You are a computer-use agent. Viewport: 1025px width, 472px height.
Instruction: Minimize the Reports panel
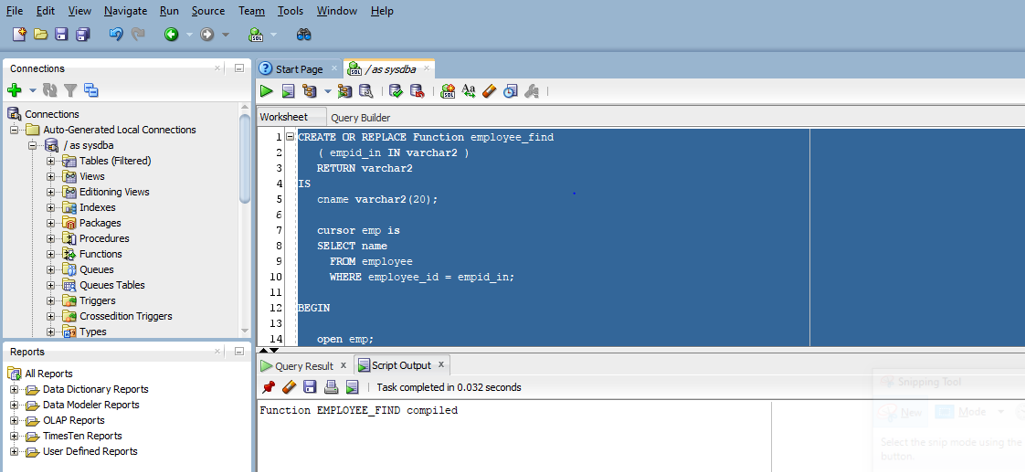tap(239, 351)
